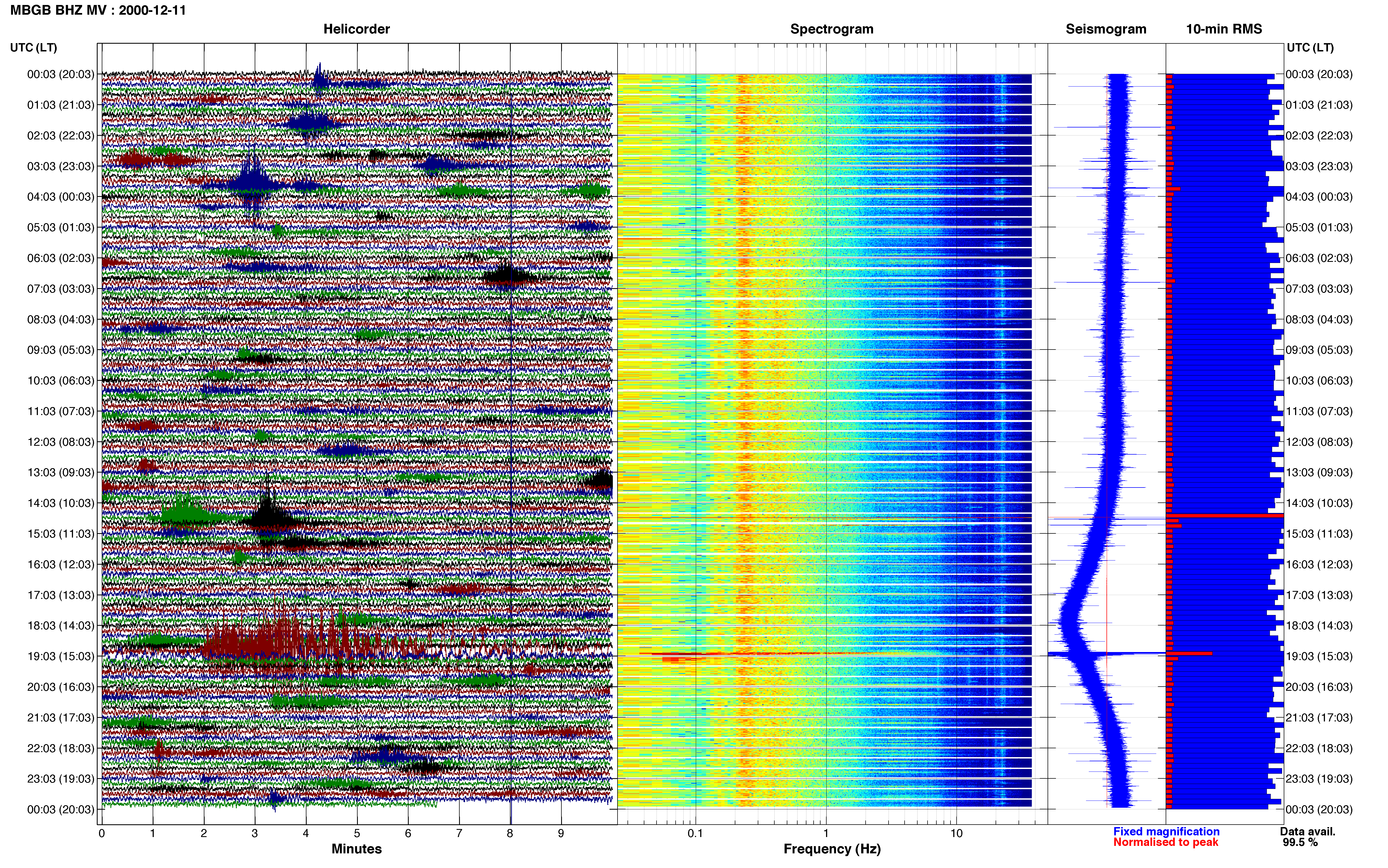Click the left time label '12:03 (08:03)'
Screen dimensions: 1388x868
coord(60,442)
